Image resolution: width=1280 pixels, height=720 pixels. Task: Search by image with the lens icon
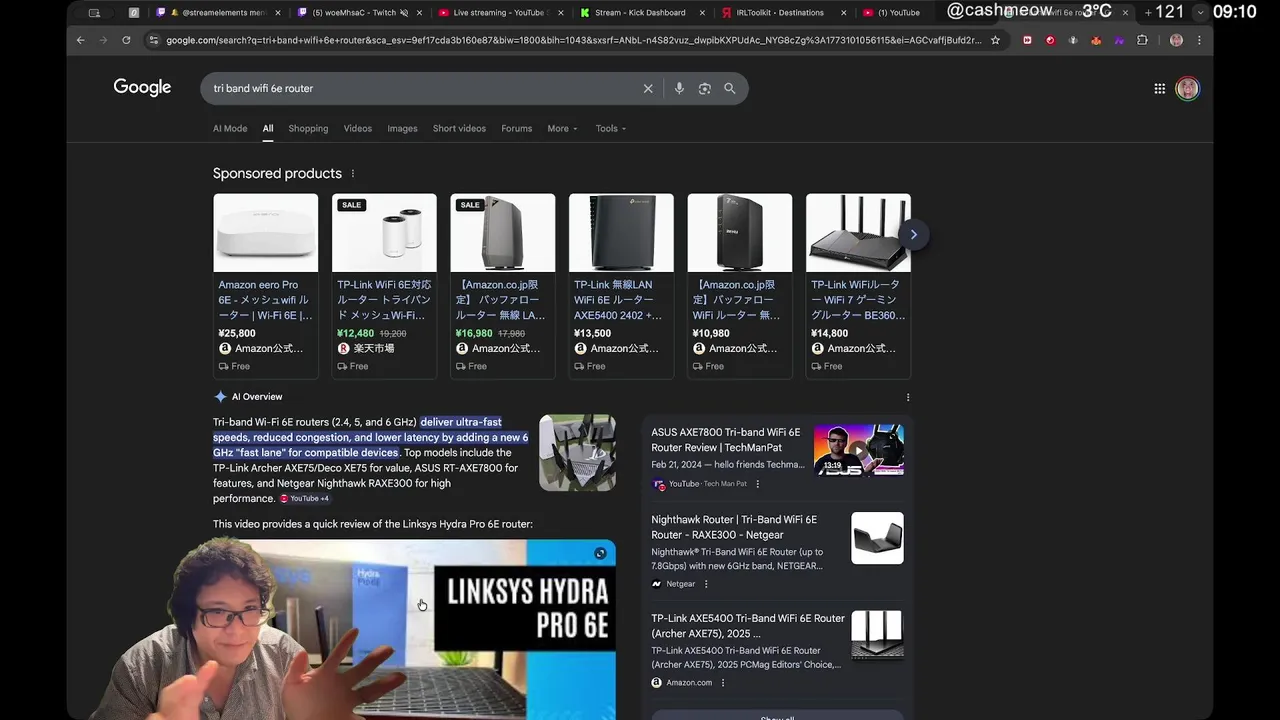click(x=704, y=88)
